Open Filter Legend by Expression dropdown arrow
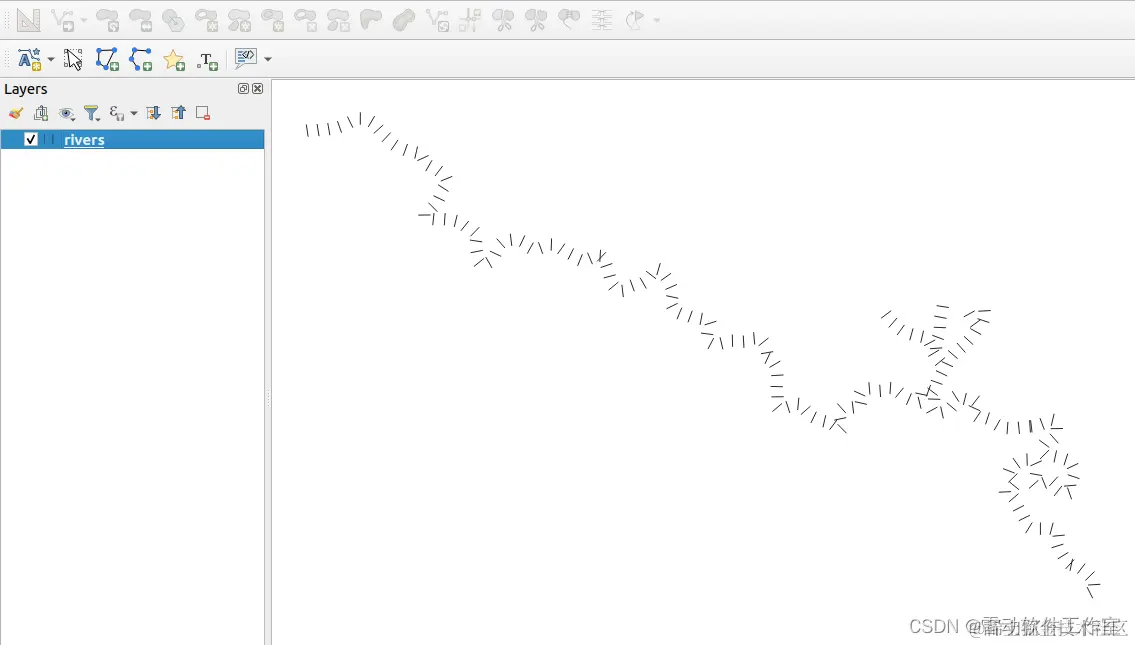Screen dimensions: 1135x645 point(134,113)
